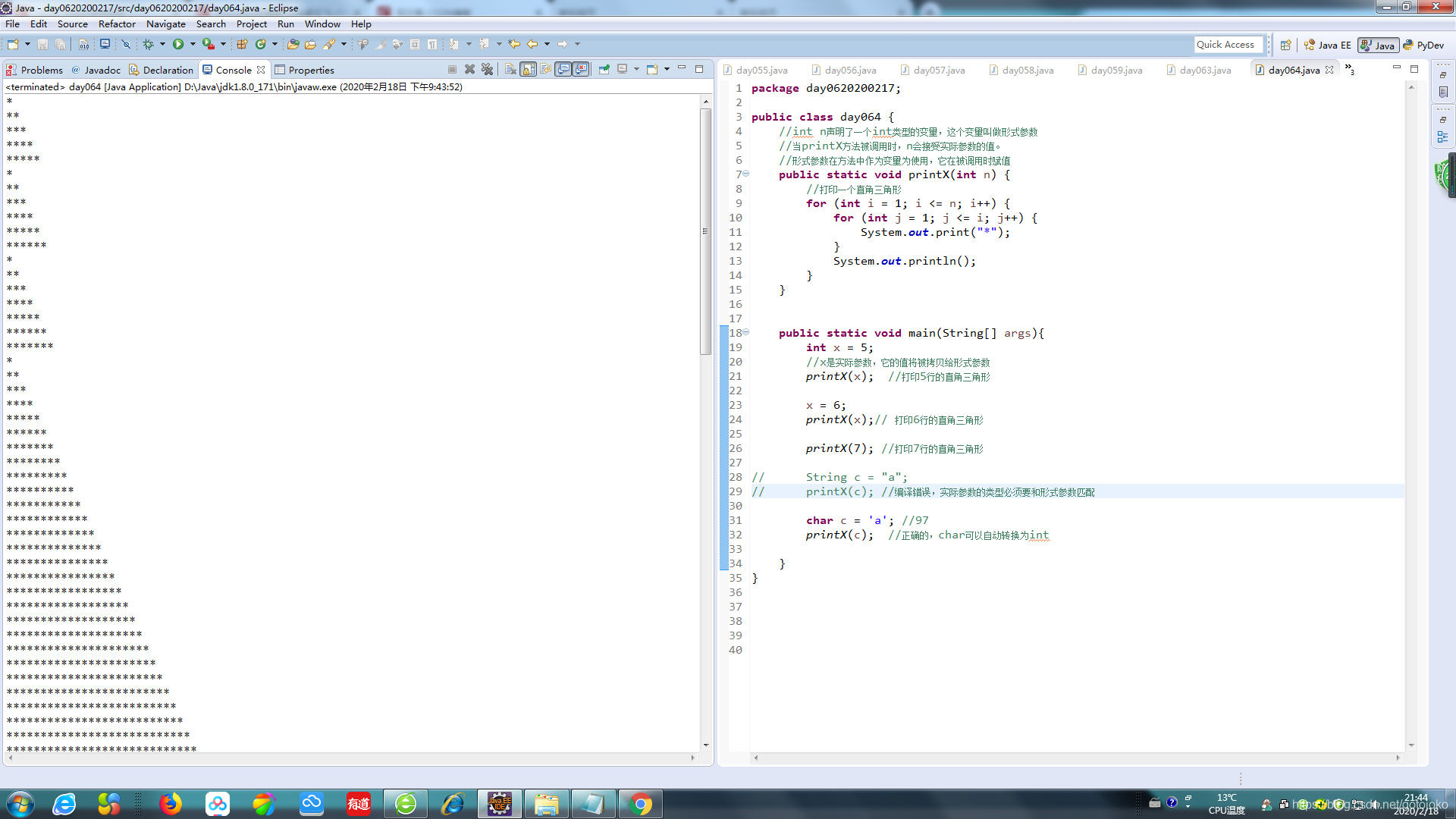The image size is (1456, 819).
Task: Click the Debug bug icon
Action: (149, 45)
